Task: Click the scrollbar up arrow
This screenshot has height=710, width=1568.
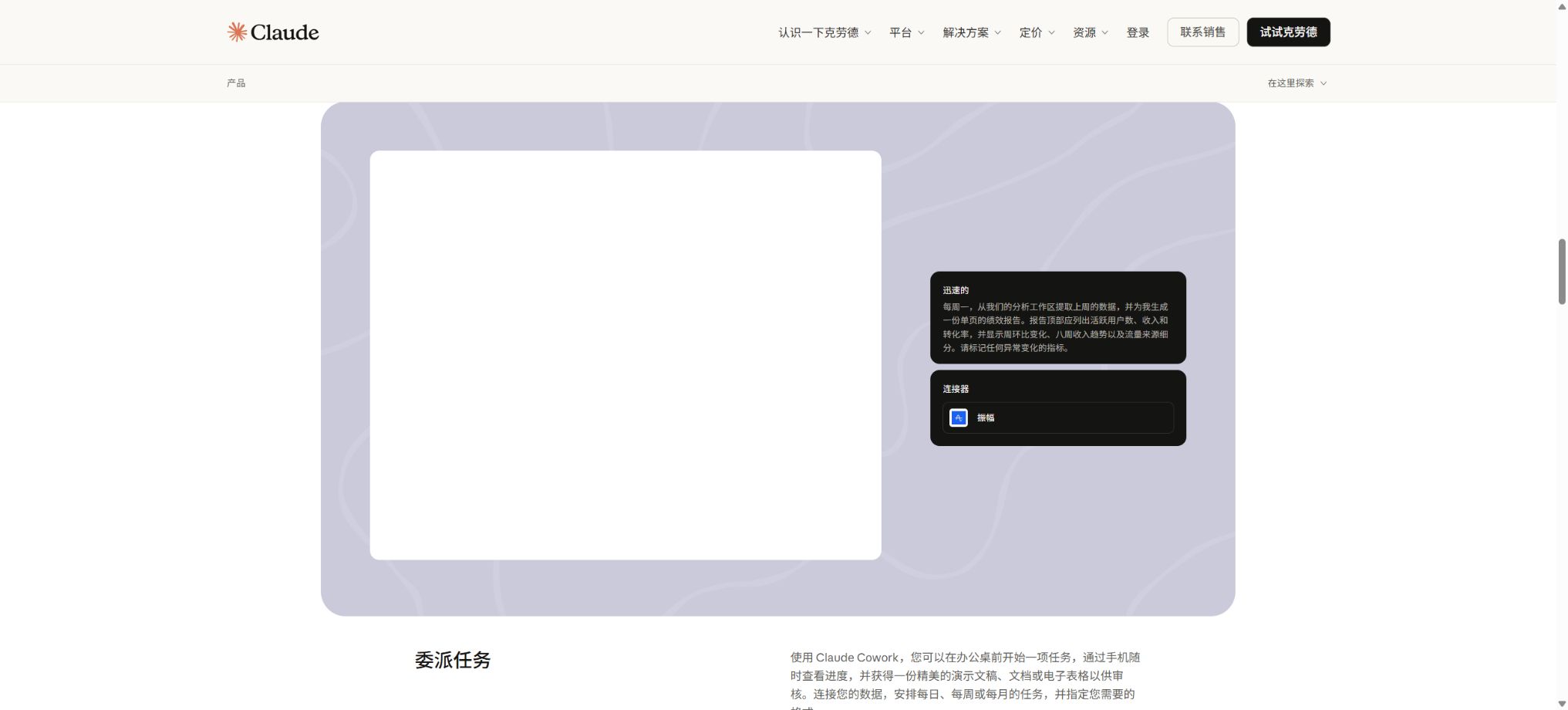Action: pos(1562,6)
